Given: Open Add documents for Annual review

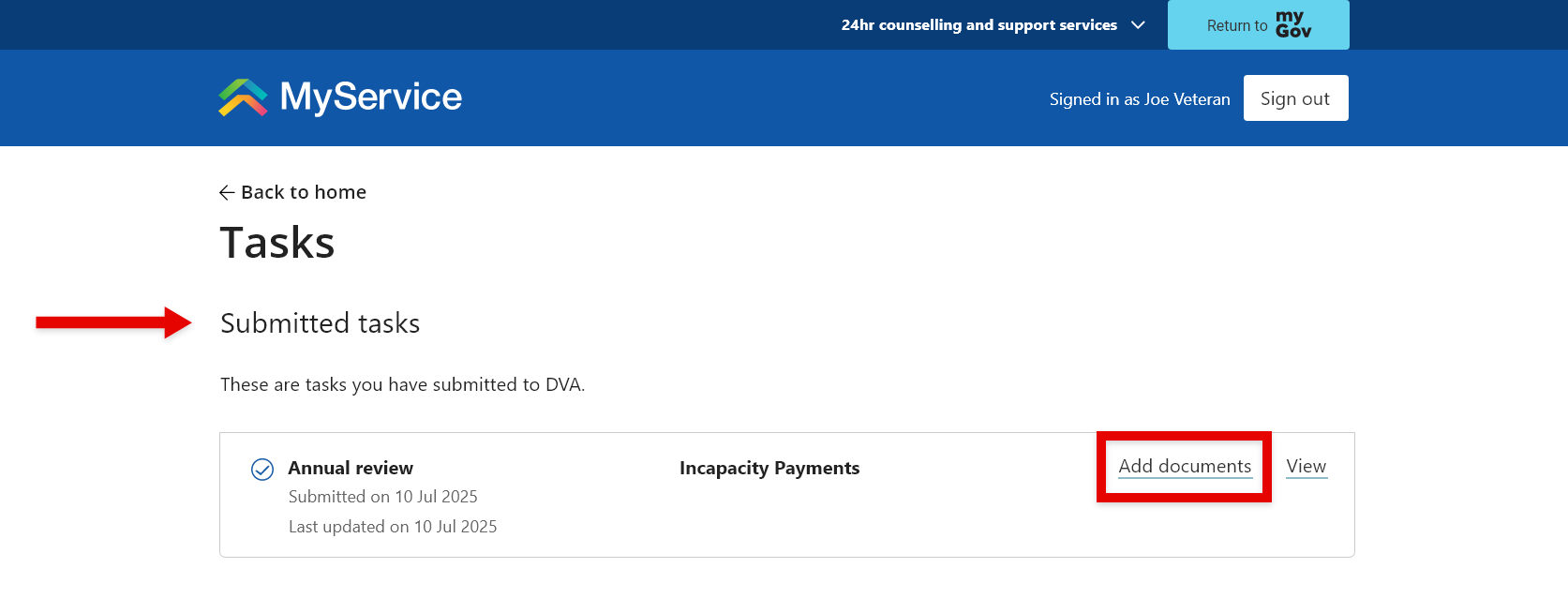Looking at the screenshot, I should coord(1184,466).
